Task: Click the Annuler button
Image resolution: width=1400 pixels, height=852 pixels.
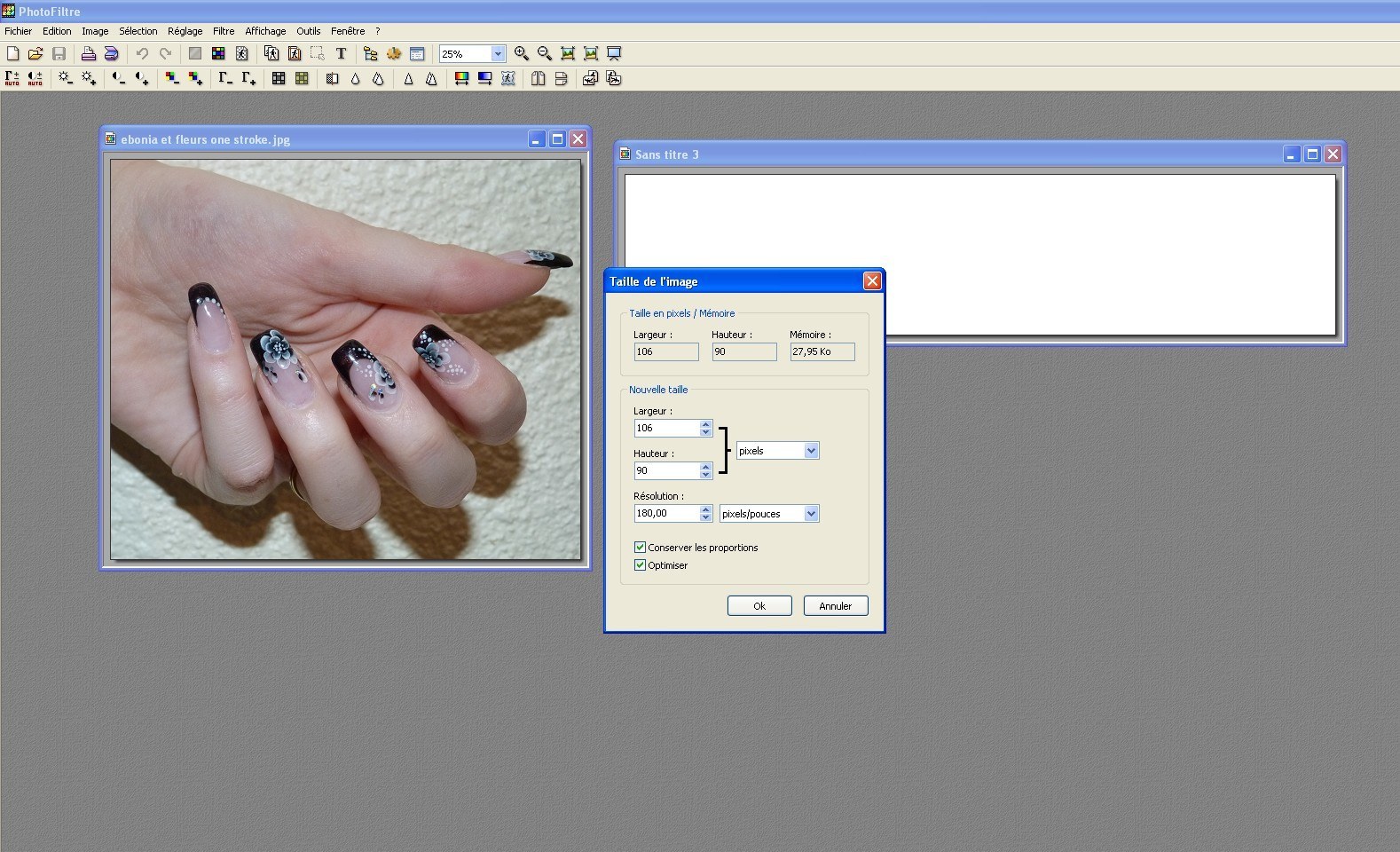Action: 835,606
